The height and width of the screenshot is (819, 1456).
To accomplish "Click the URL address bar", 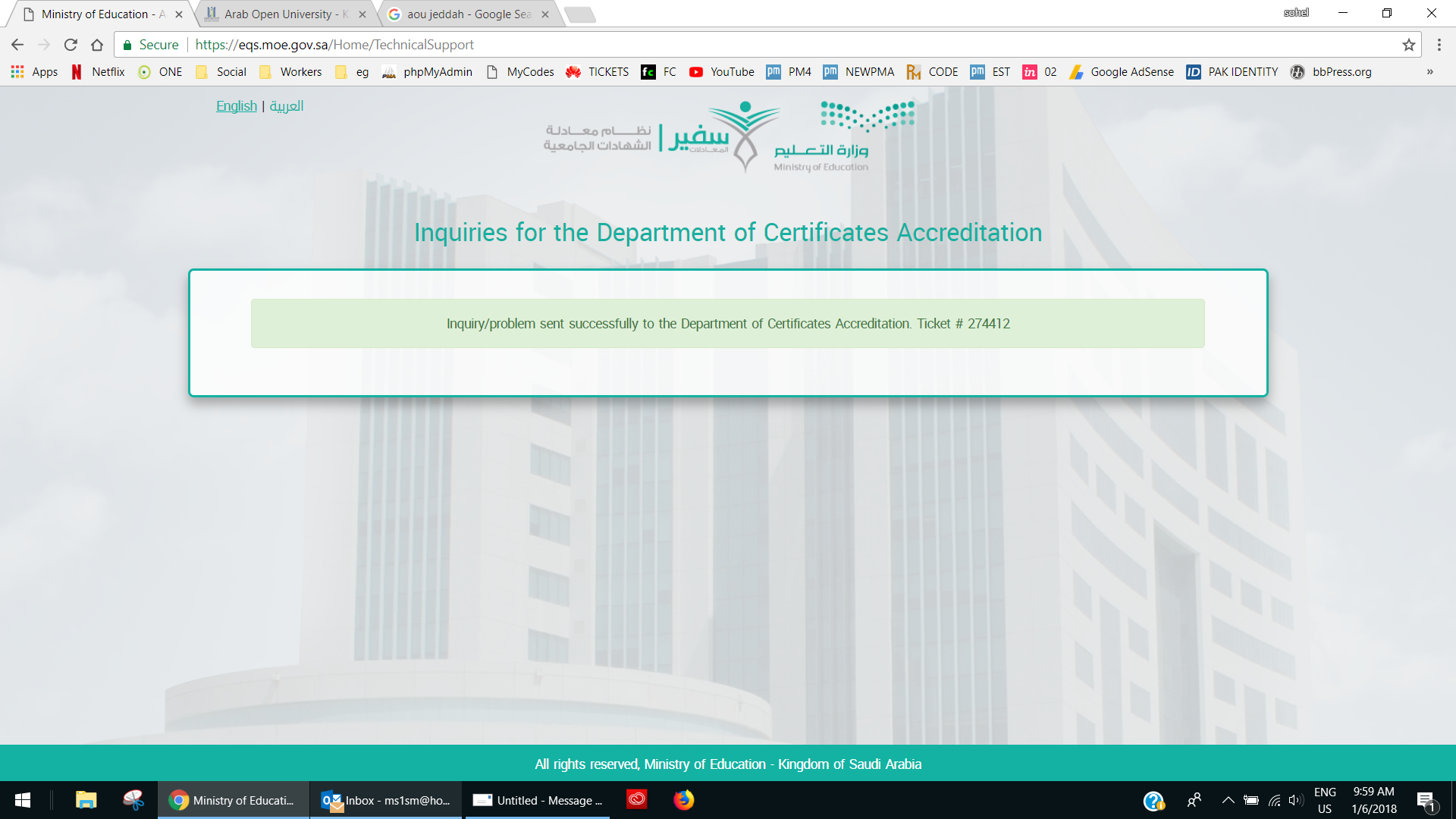I will 758,45.
